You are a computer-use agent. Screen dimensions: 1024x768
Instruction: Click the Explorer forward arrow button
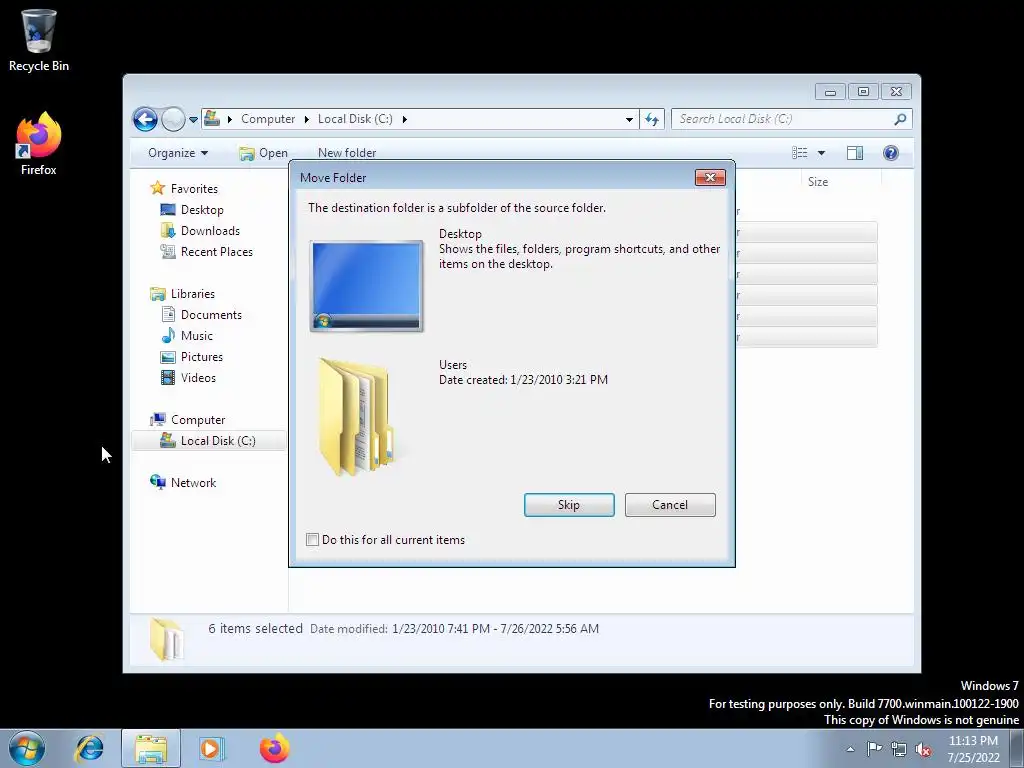click(173, 119)
